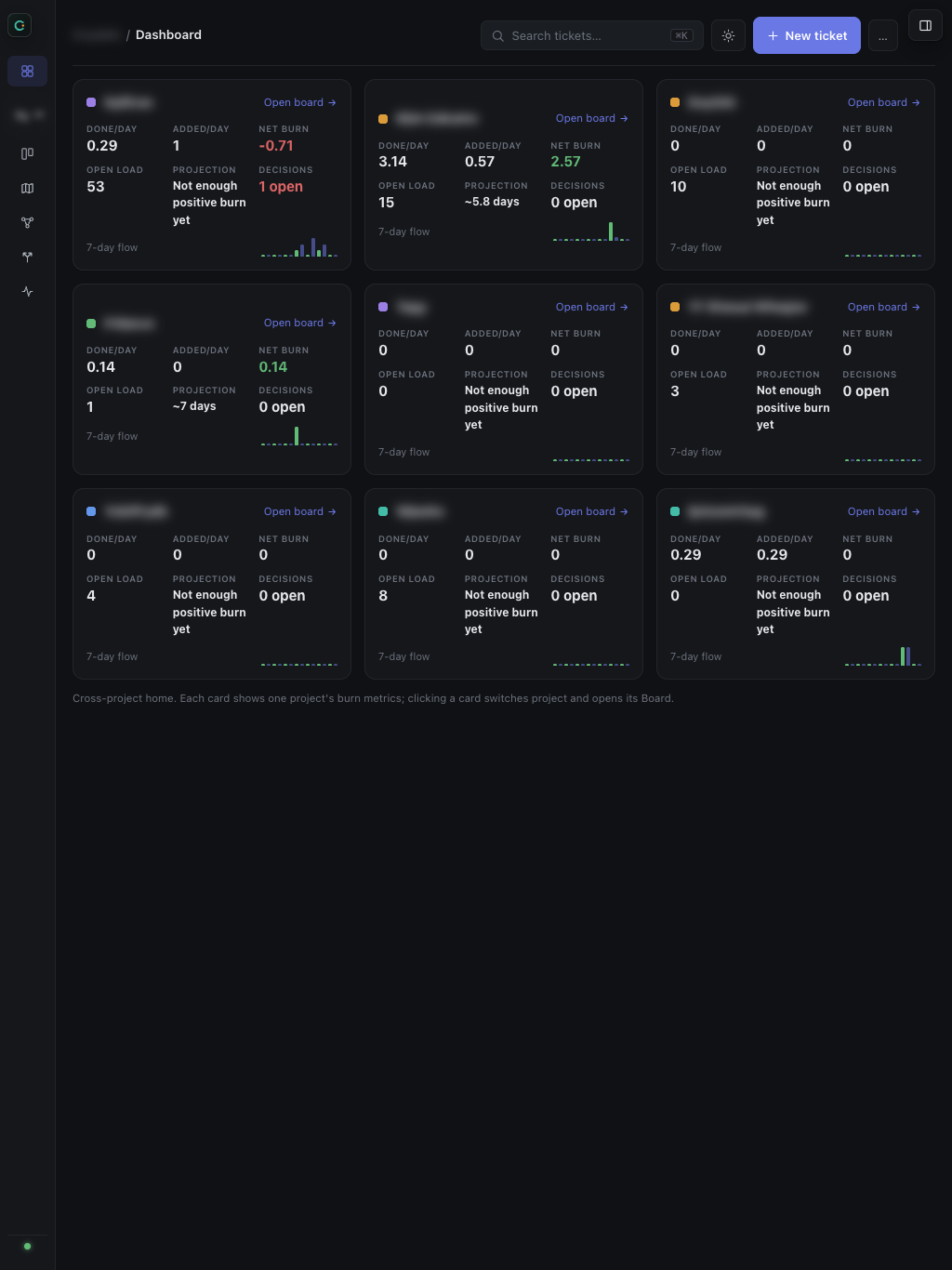This screenshot has height=1270, width=952.
Task: Open the graph nodes icon in sidebar
Action: tap(28, 222)
